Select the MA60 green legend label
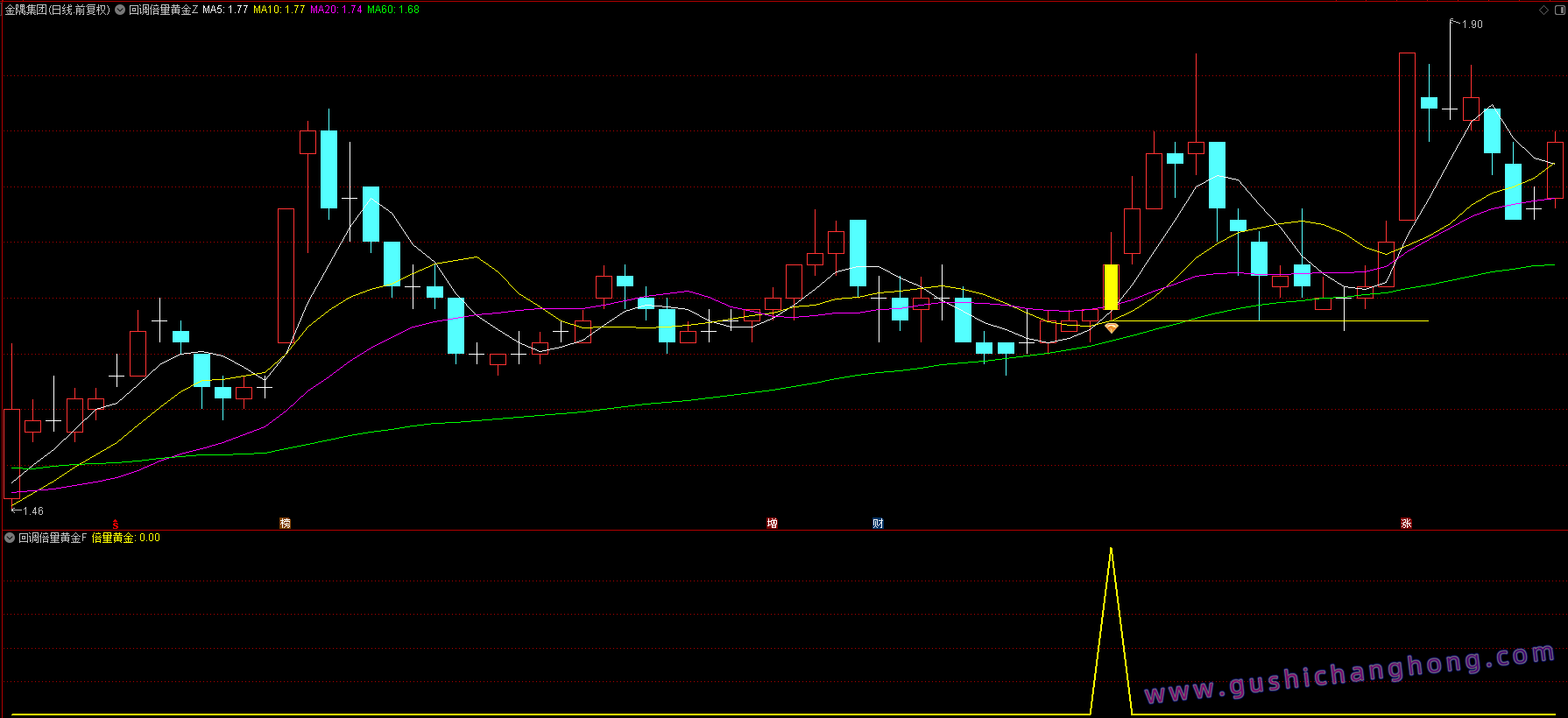The width and height of the screenshot is (1568, 718). [x=392, y=10]
